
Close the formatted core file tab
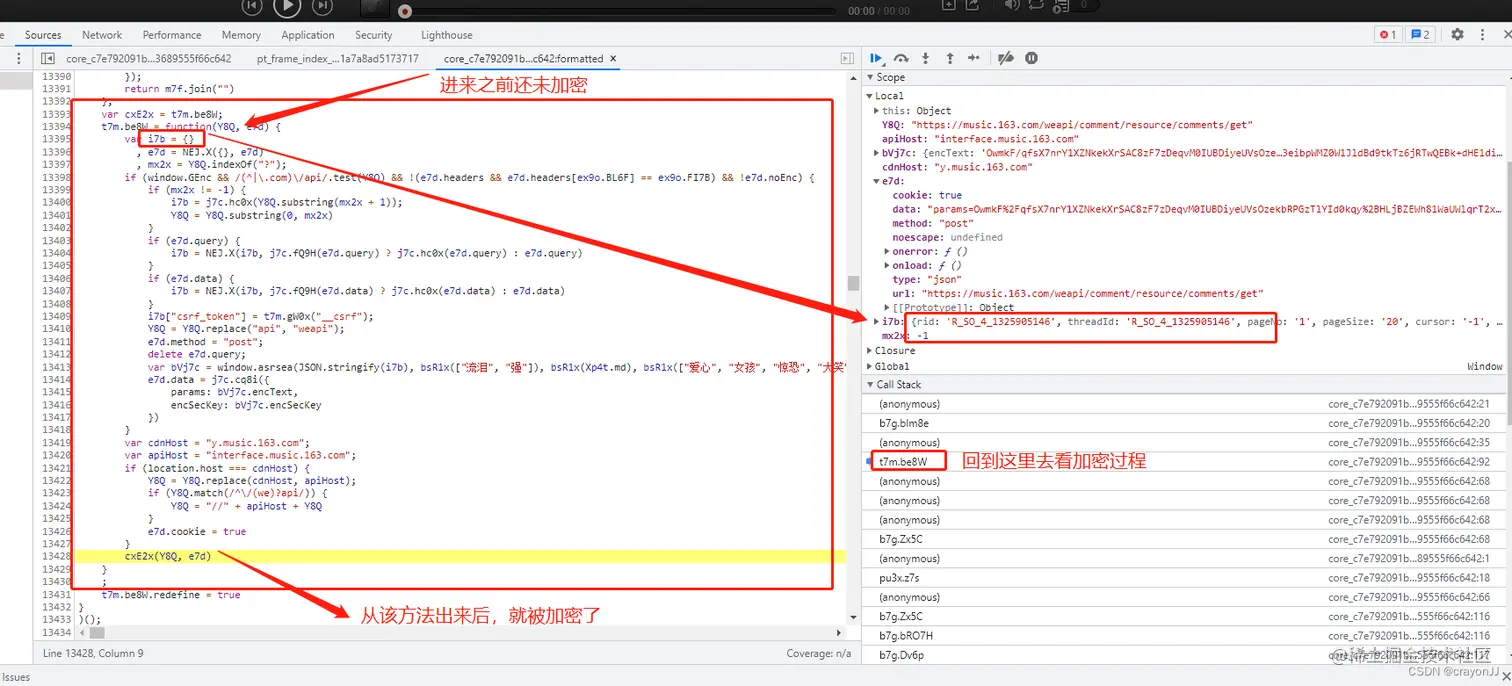tap(613, 59)
